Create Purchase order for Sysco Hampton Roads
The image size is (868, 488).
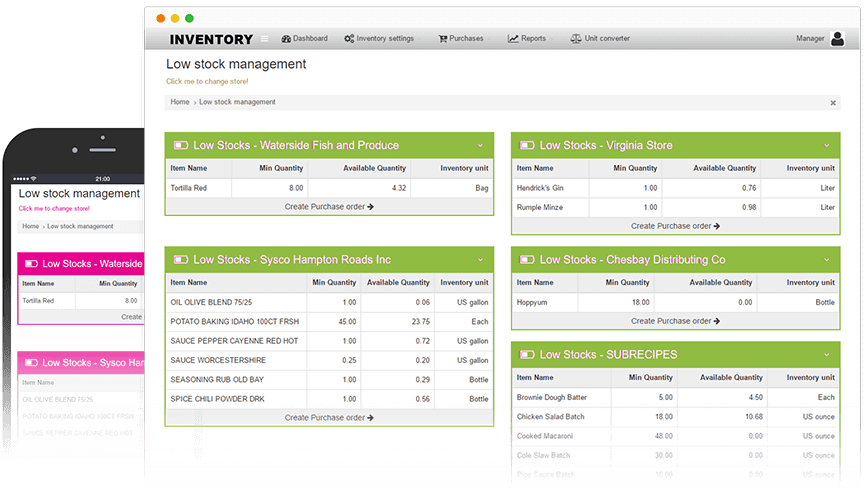pos(329,418)
